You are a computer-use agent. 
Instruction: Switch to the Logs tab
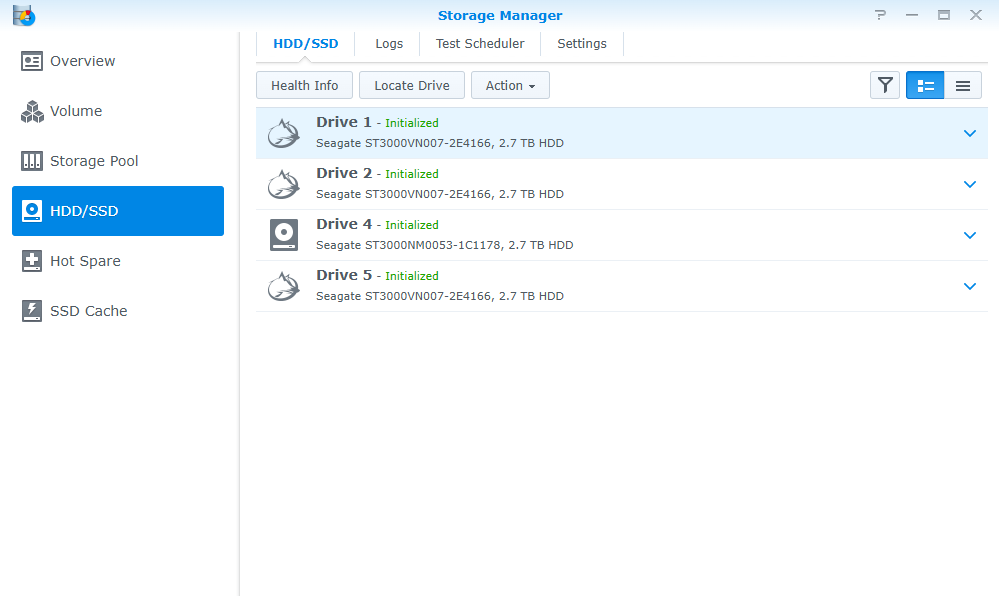[389, 44]
